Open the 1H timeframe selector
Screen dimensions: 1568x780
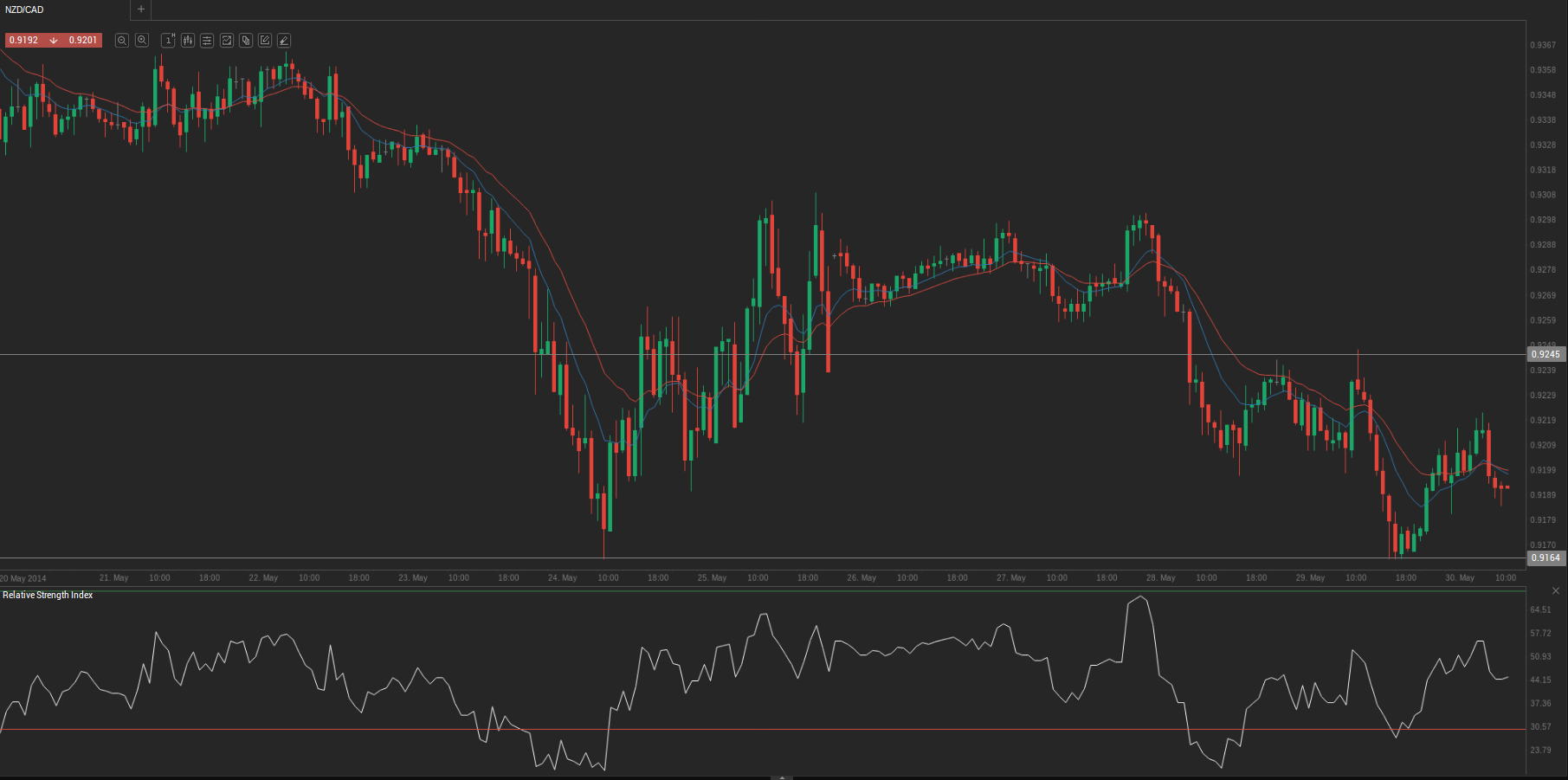click(x=169, y=41)
